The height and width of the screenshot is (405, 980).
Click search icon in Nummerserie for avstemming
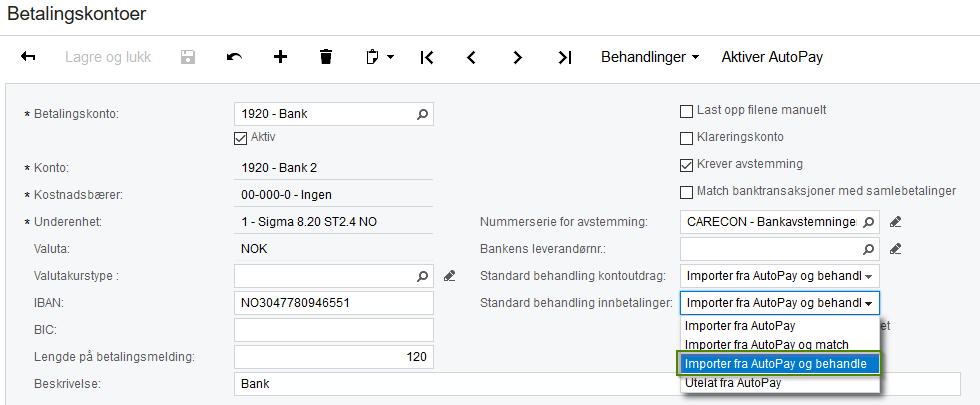coord(869,222)
